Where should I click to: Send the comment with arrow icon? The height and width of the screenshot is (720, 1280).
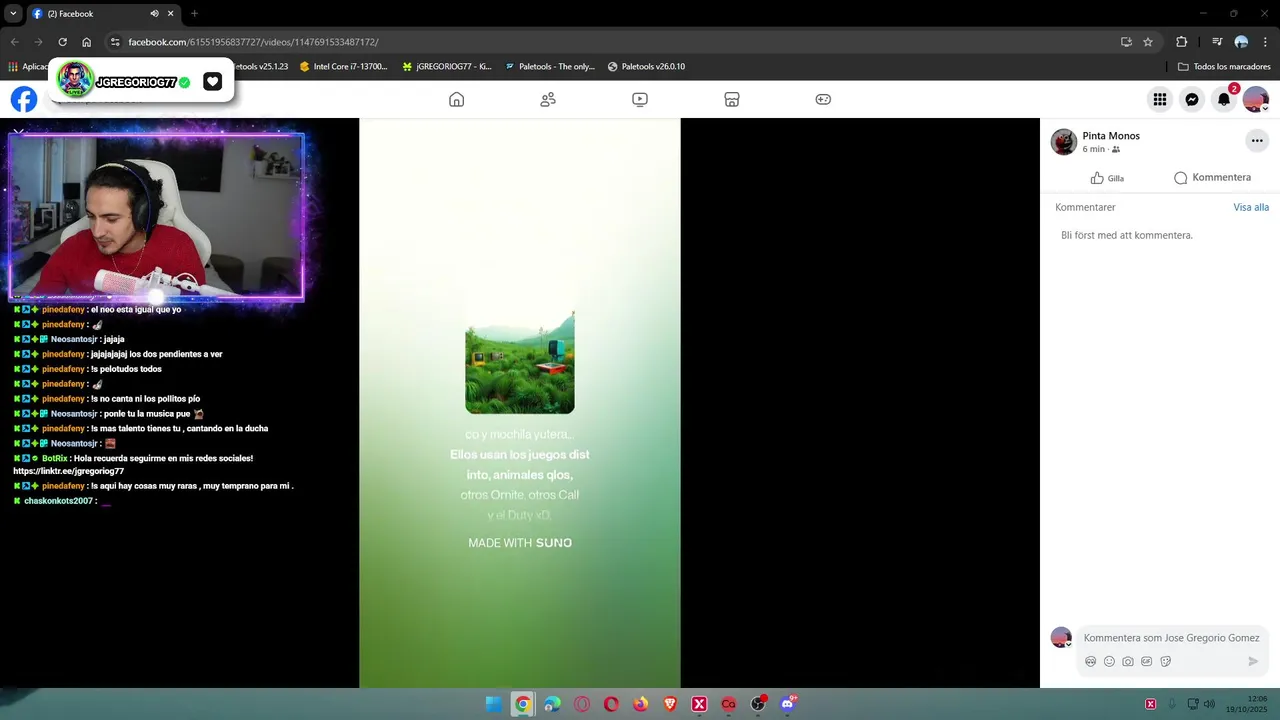pyautogui.click(x=1253, y=661)
